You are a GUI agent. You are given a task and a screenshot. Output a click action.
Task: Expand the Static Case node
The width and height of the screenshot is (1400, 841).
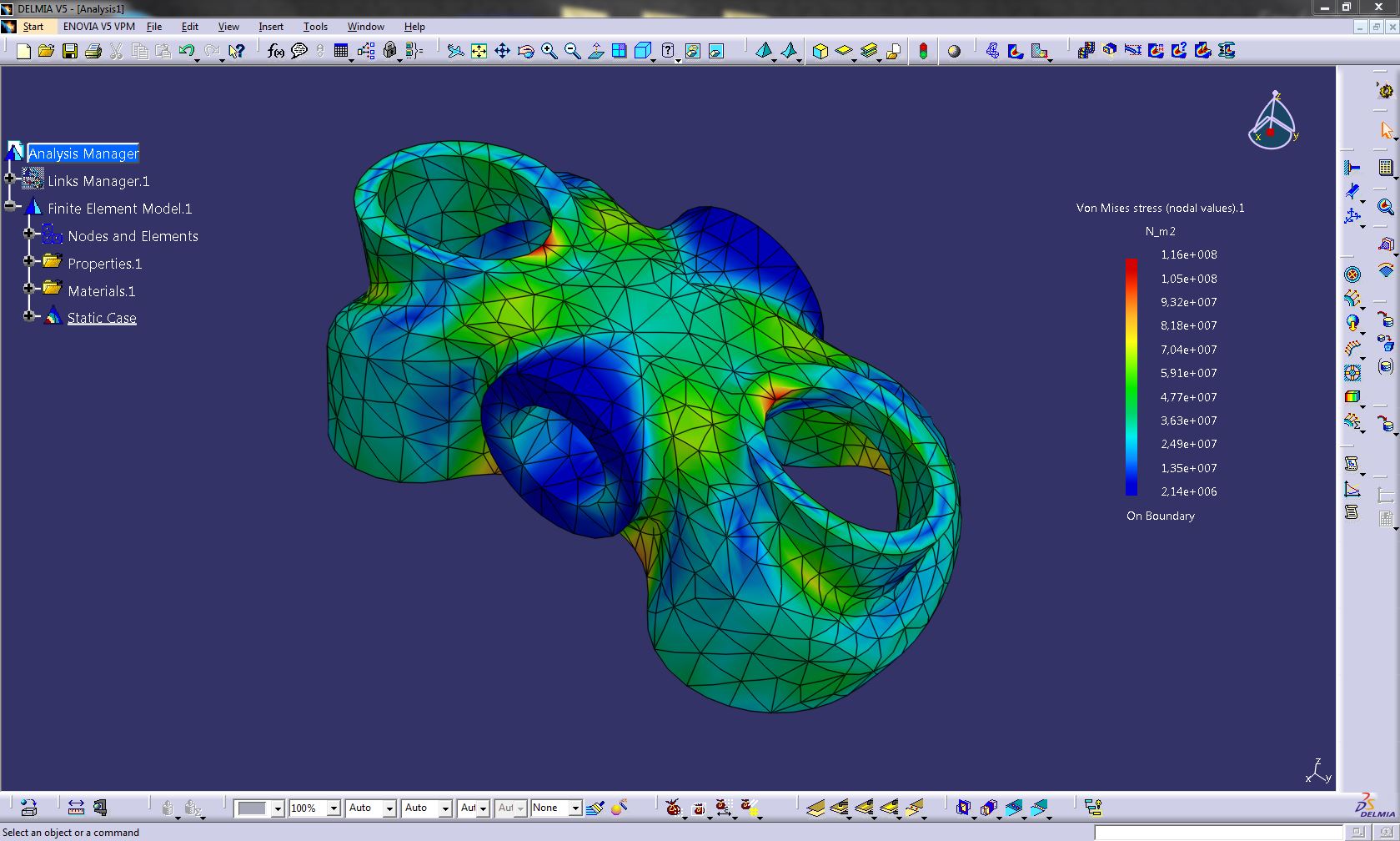(x=29, y=316)
